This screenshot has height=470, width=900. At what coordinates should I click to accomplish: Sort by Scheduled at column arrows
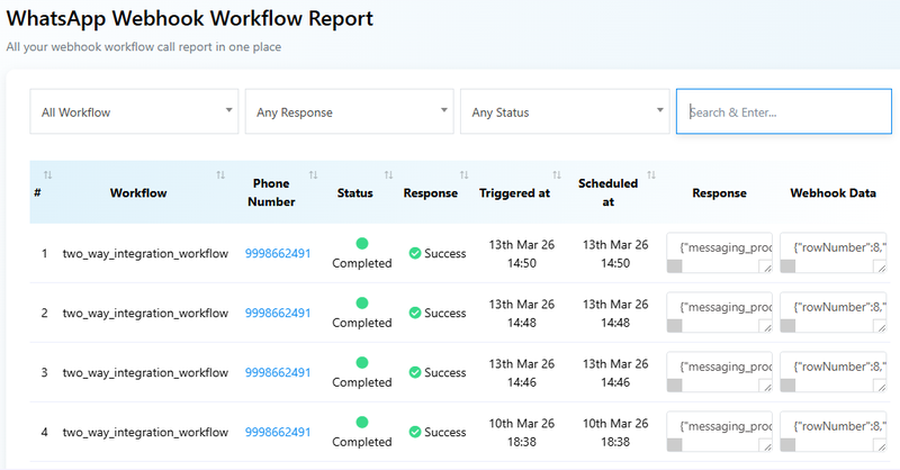coord(652,175)
